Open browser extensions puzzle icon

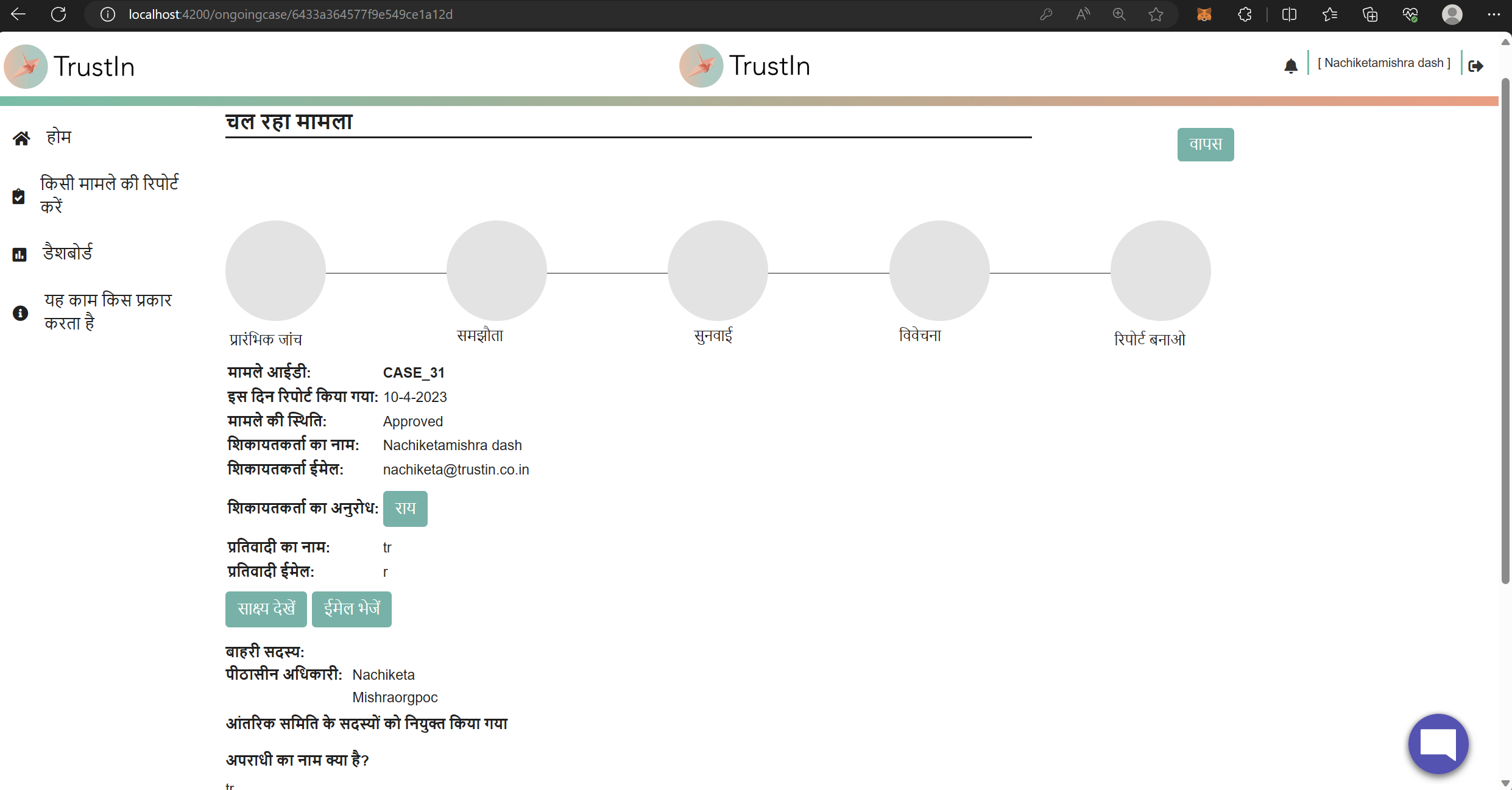pyautogui.click(x=1245, y=14)
